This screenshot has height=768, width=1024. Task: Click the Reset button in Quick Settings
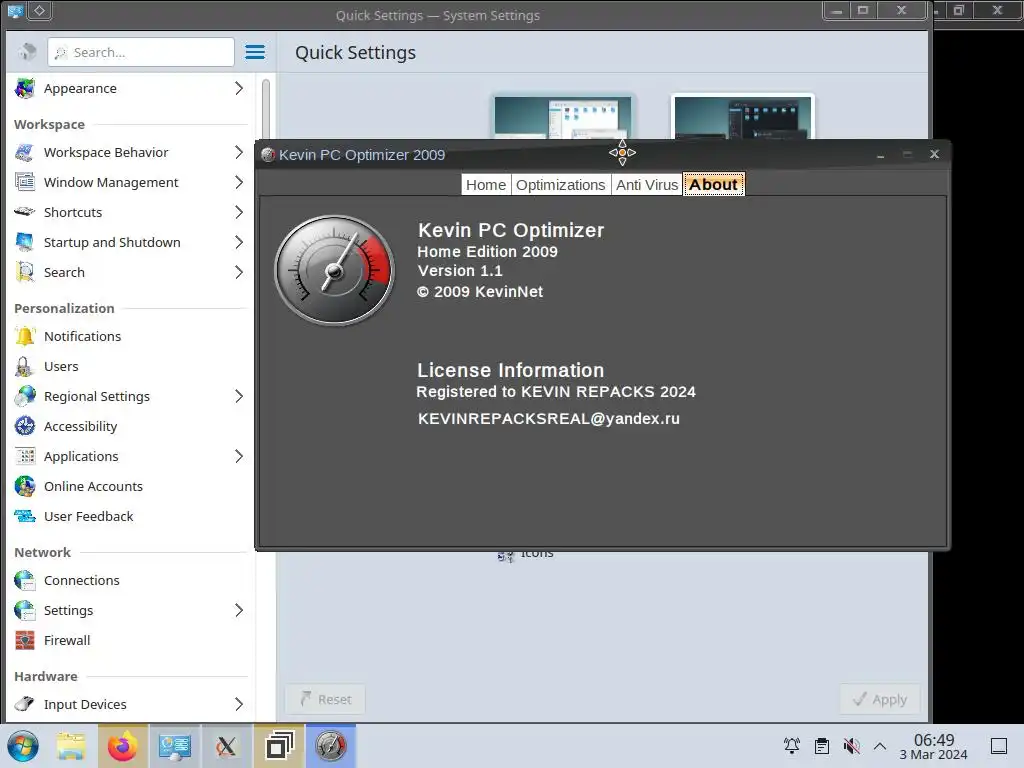pos(325,699)
